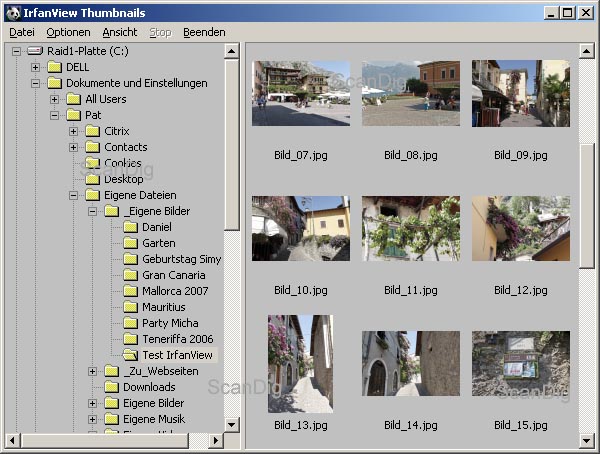
Task: Click the Pat folder icon
Action: click(73, 115)
